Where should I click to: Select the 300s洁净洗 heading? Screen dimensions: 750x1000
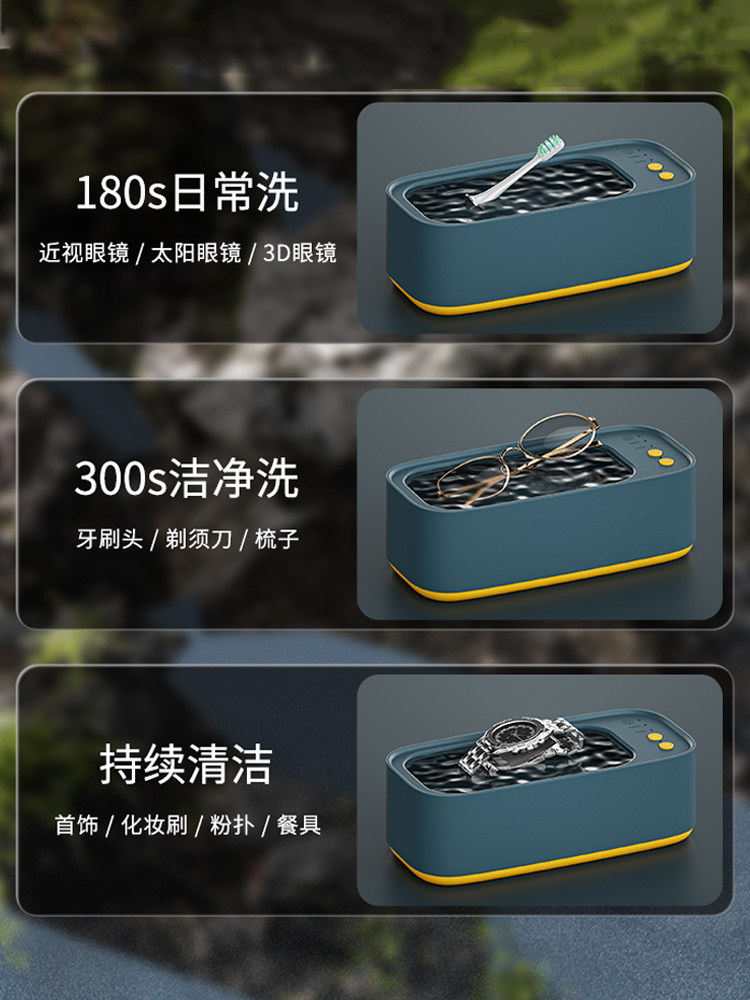click(x=187, y=478)
